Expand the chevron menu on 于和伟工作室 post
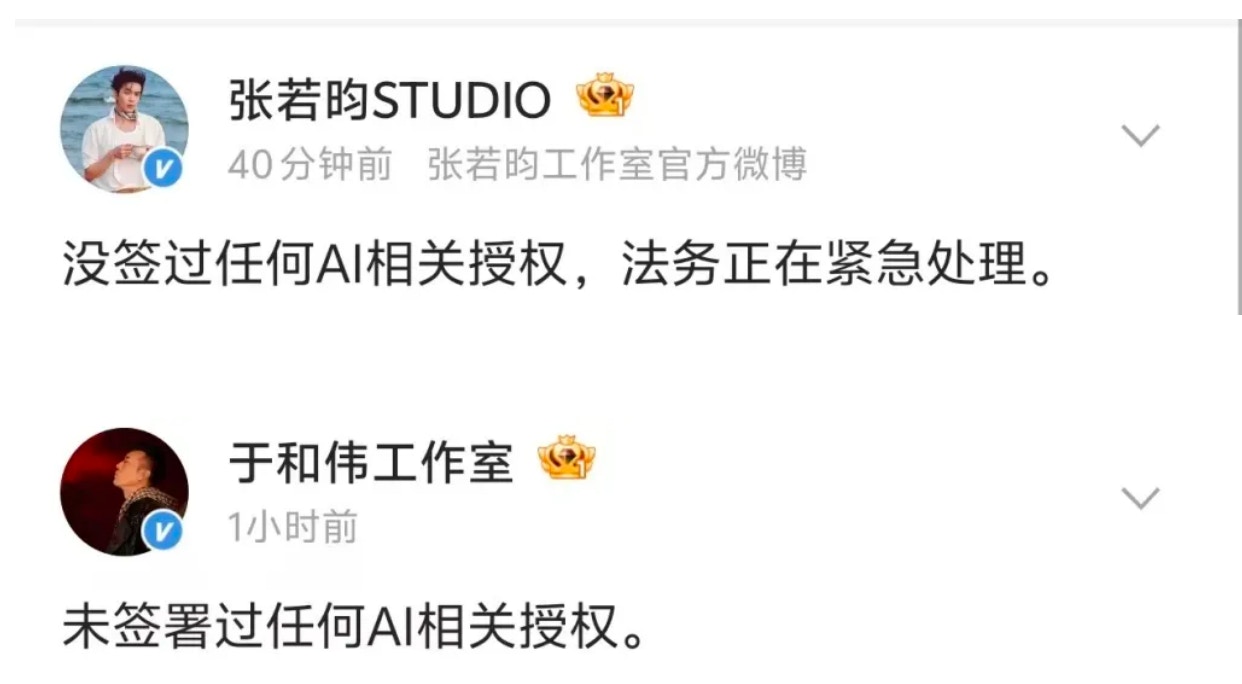The height and width of the screenshot is (684, 1242). tap(1140, 497)
